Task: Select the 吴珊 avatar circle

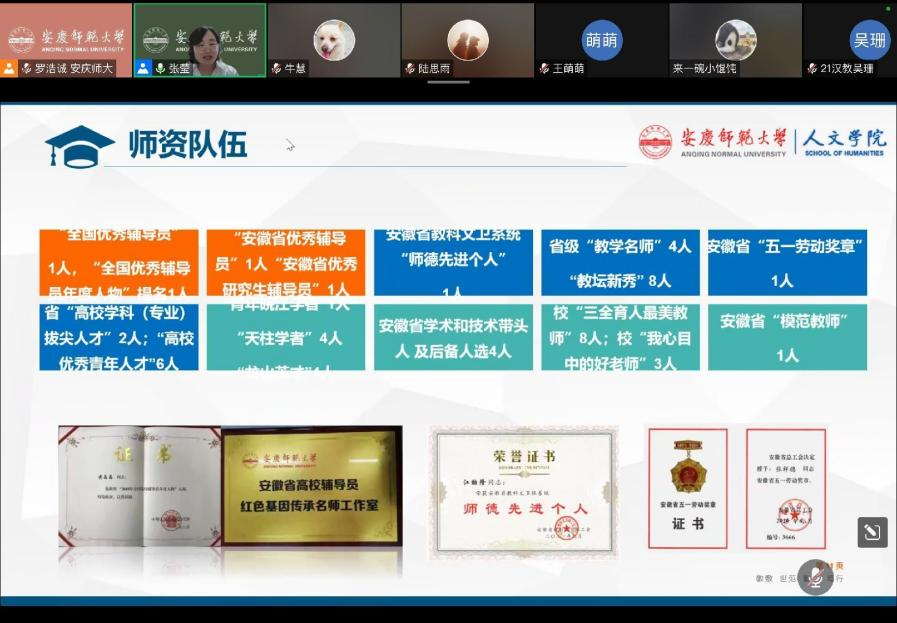Action: (868, 40)
